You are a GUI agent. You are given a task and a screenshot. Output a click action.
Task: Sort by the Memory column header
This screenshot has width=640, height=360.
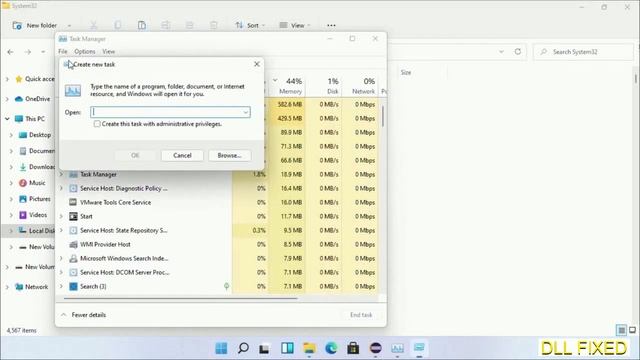290,86
